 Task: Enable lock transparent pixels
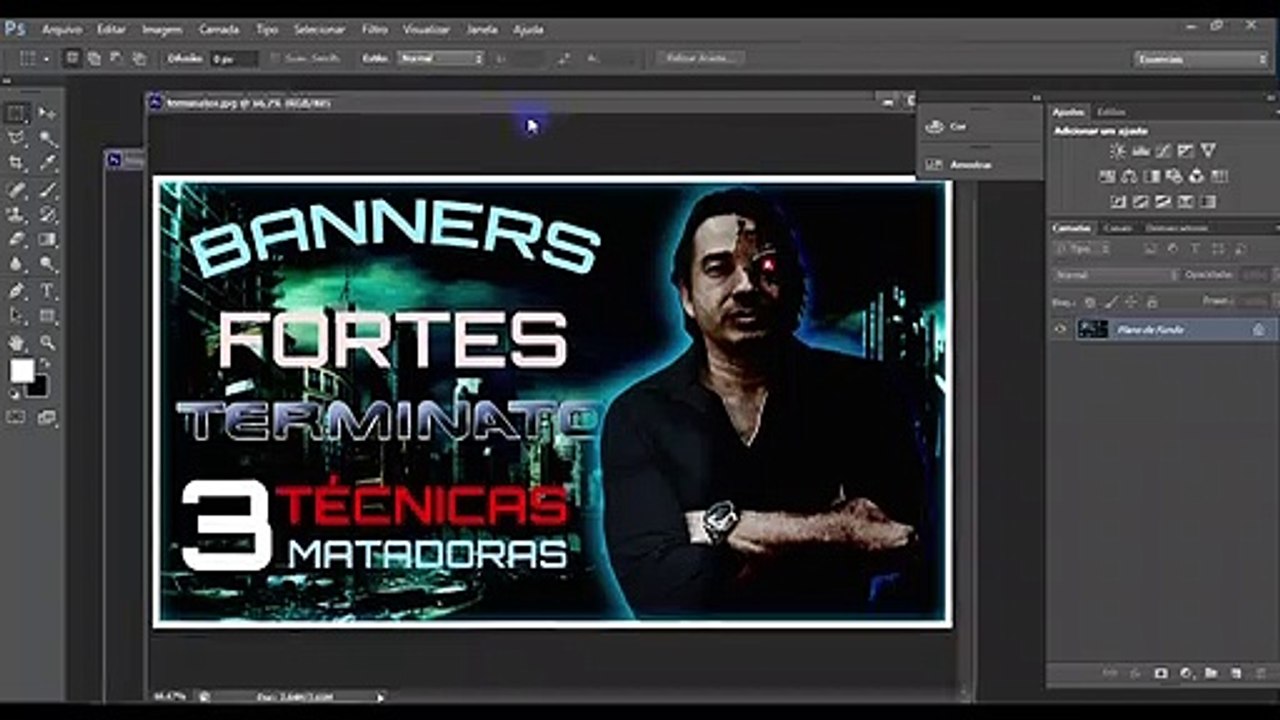point(1090,301)
